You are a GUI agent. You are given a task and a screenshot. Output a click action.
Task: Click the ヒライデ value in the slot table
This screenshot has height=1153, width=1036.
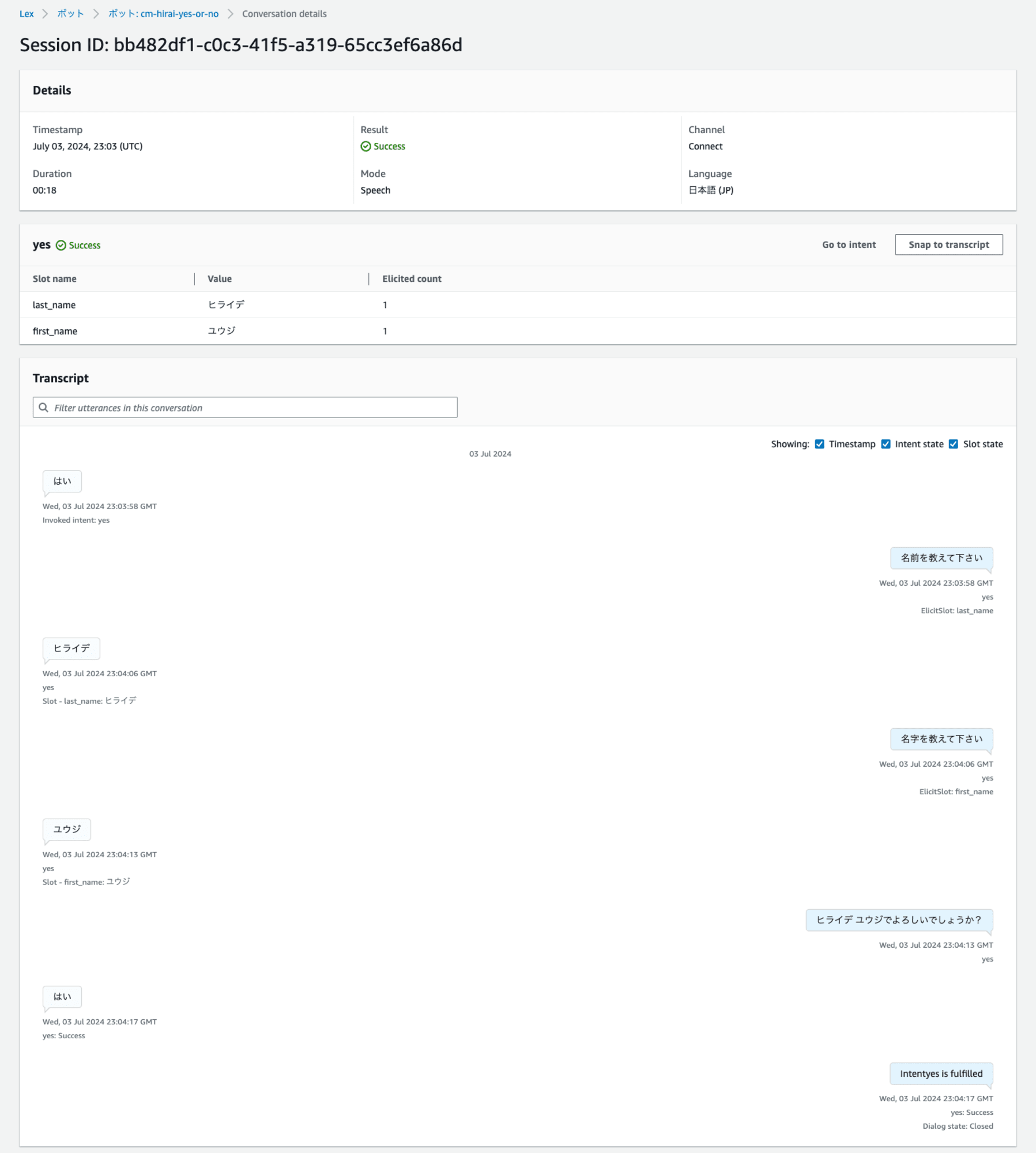tap(226, 305)
